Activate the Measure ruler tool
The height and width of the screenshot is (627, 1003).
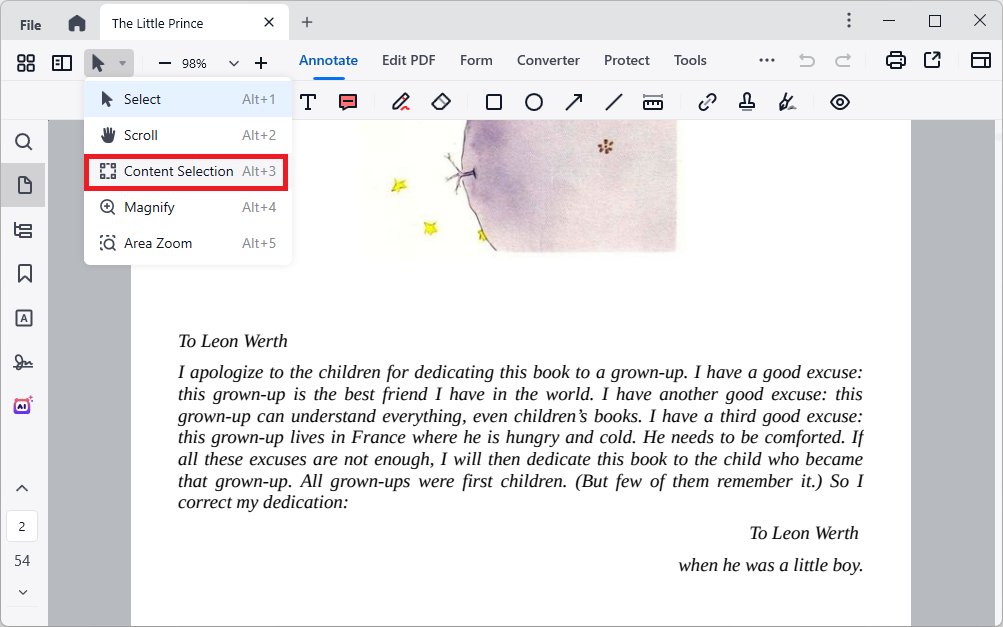653,101
